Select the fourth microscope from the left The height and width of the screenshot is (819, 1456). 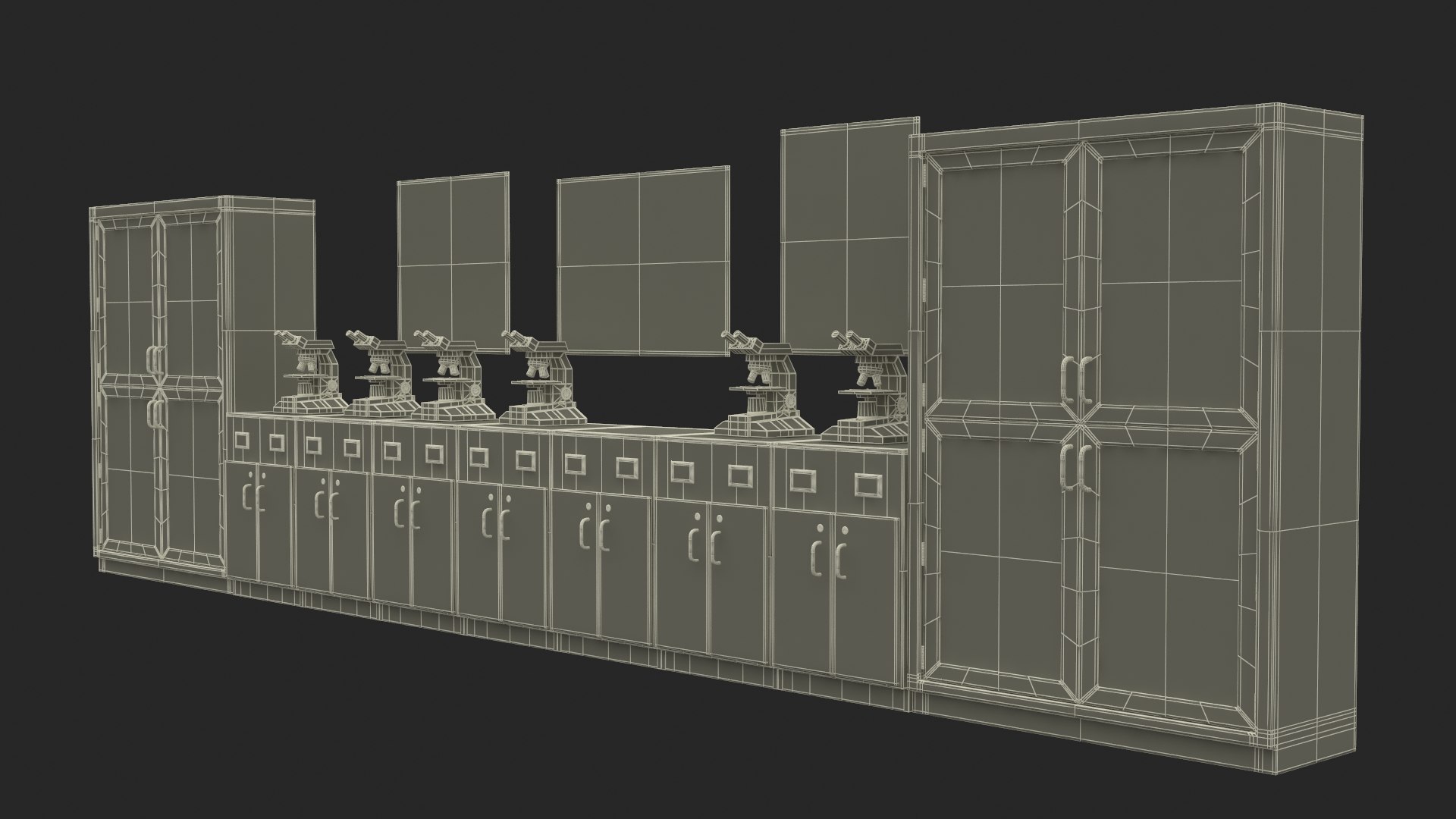tap(543, 379)
